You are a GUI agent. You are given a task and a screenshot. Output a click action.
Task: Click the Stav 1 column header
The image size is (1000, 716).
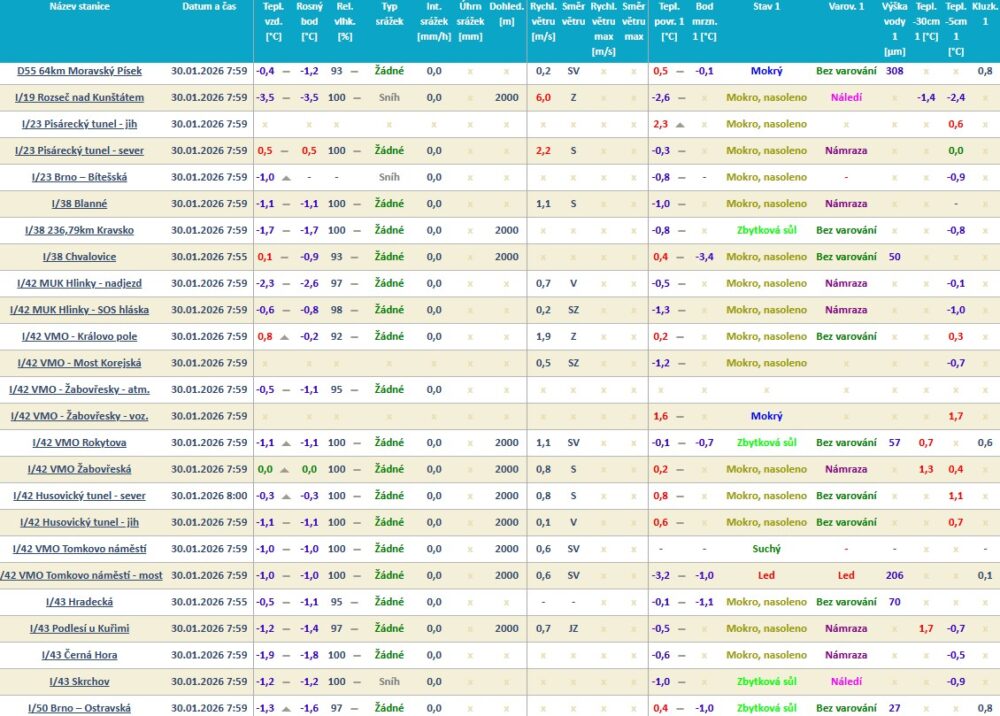(766, 7)
